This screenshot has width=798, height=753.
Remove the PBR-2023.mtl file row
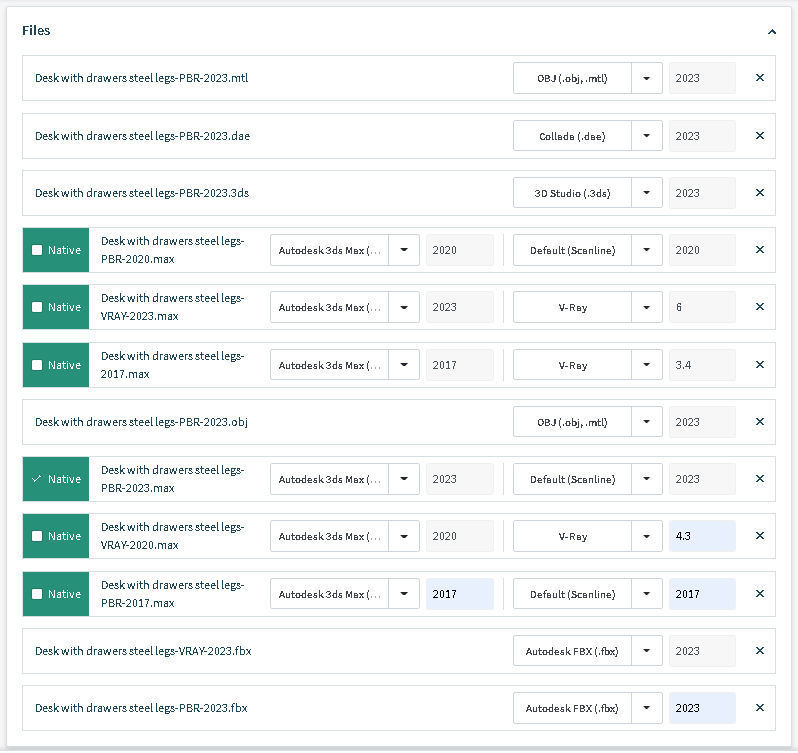tap(760, 78)
